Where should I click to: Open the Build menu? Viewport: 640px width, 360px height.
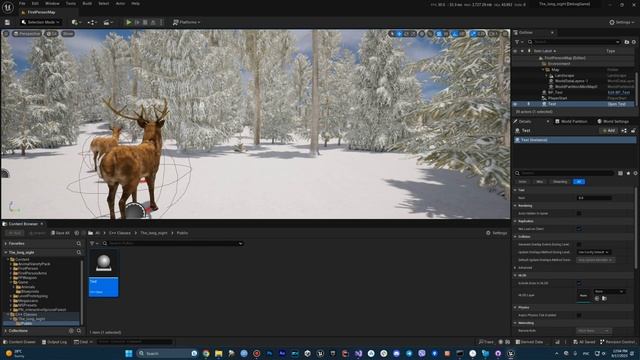(x=87, y=3)
